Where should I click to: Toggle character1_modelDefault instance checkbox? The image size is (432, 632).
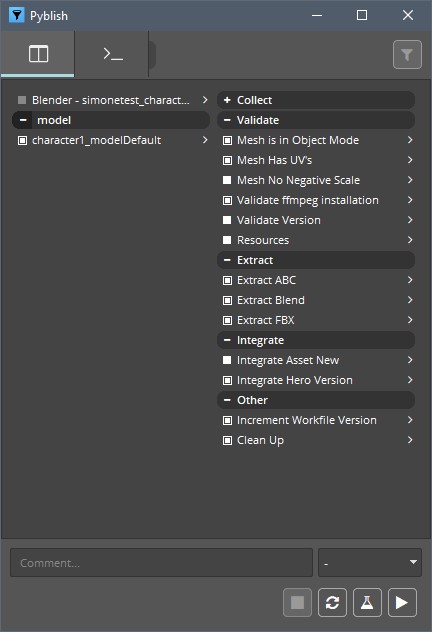coord(22,140)
